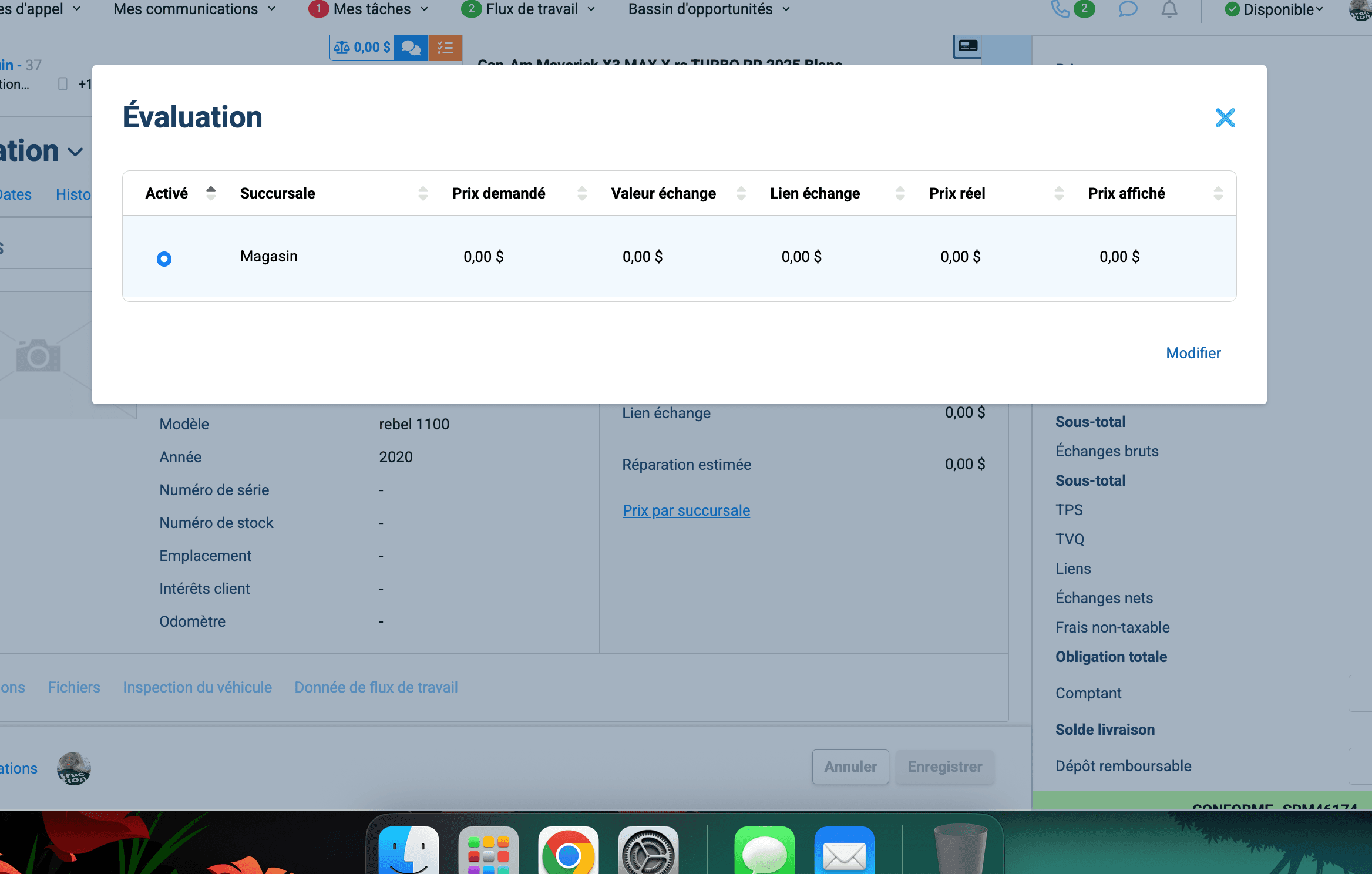Open the Bassin d'opportunités menu
This screenshot has width=1372, height=874.
click(709, 9)
